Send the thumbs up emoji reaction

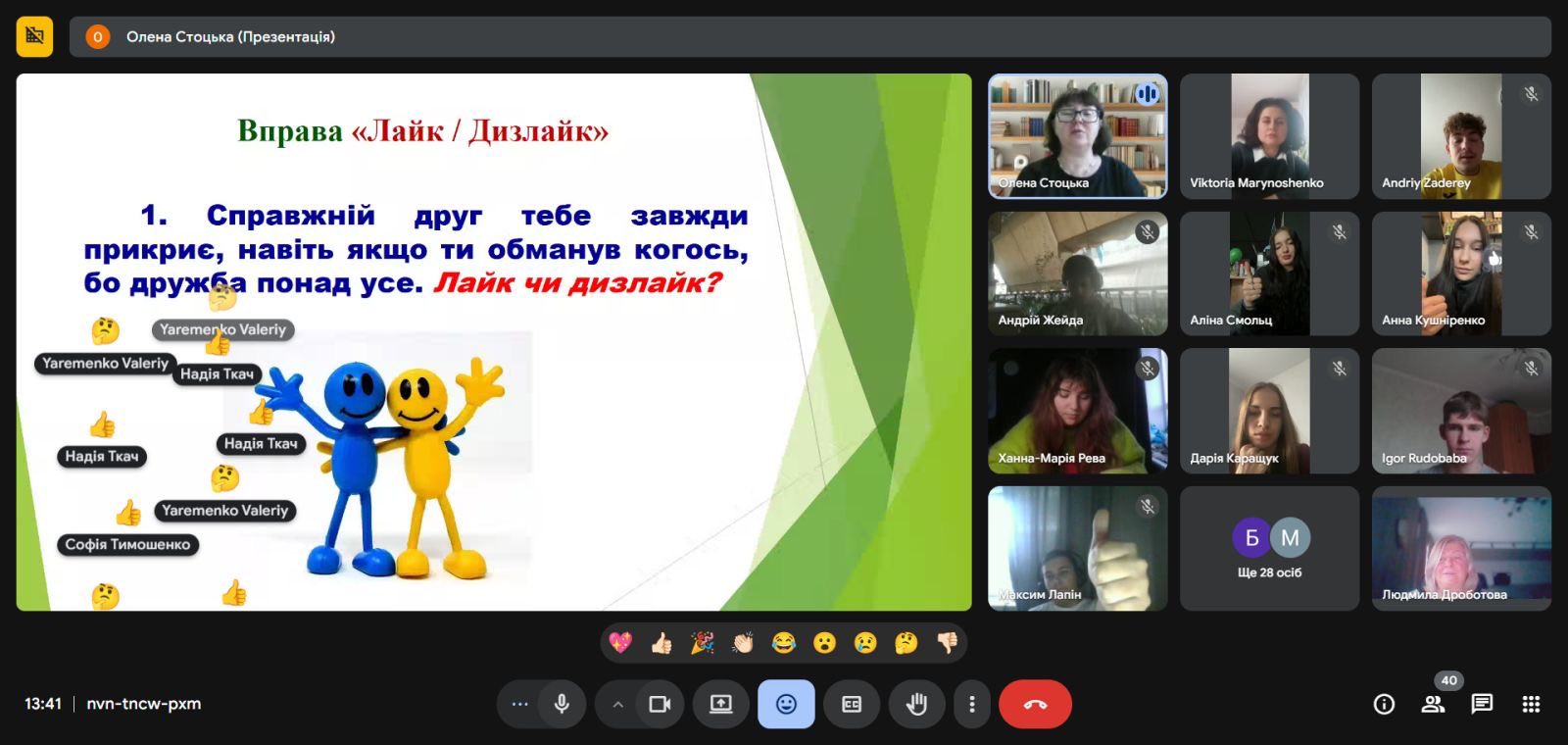[661, 643]
